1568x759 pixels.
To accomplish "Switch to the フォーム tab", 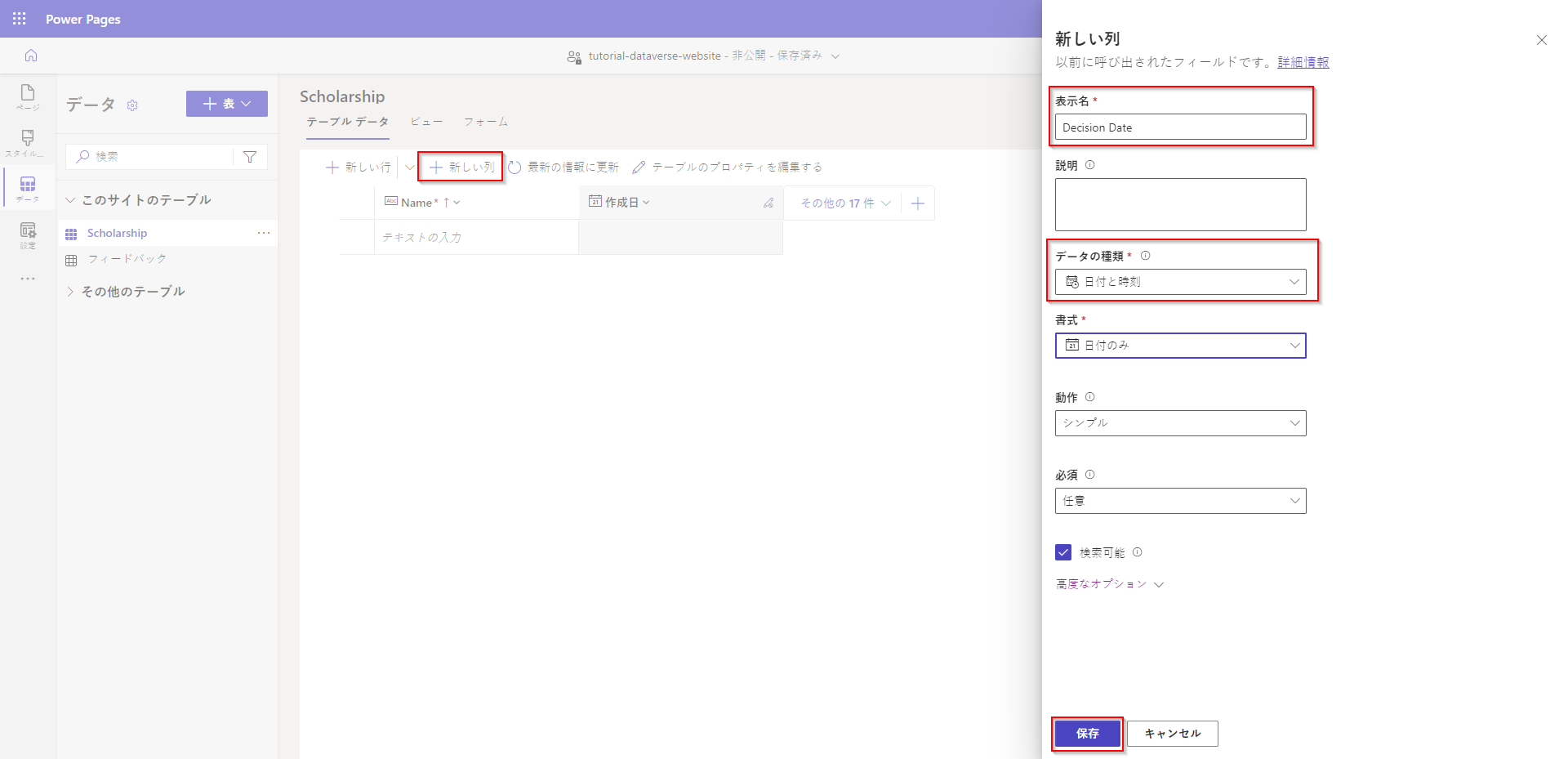I will pyautogui.click(x=484, y=121).
